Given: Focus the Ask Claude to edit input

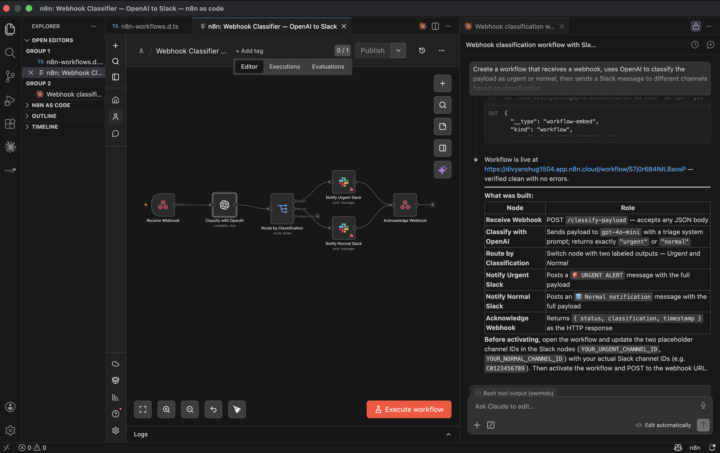Looking at the screenshot, I should (583, 406).
